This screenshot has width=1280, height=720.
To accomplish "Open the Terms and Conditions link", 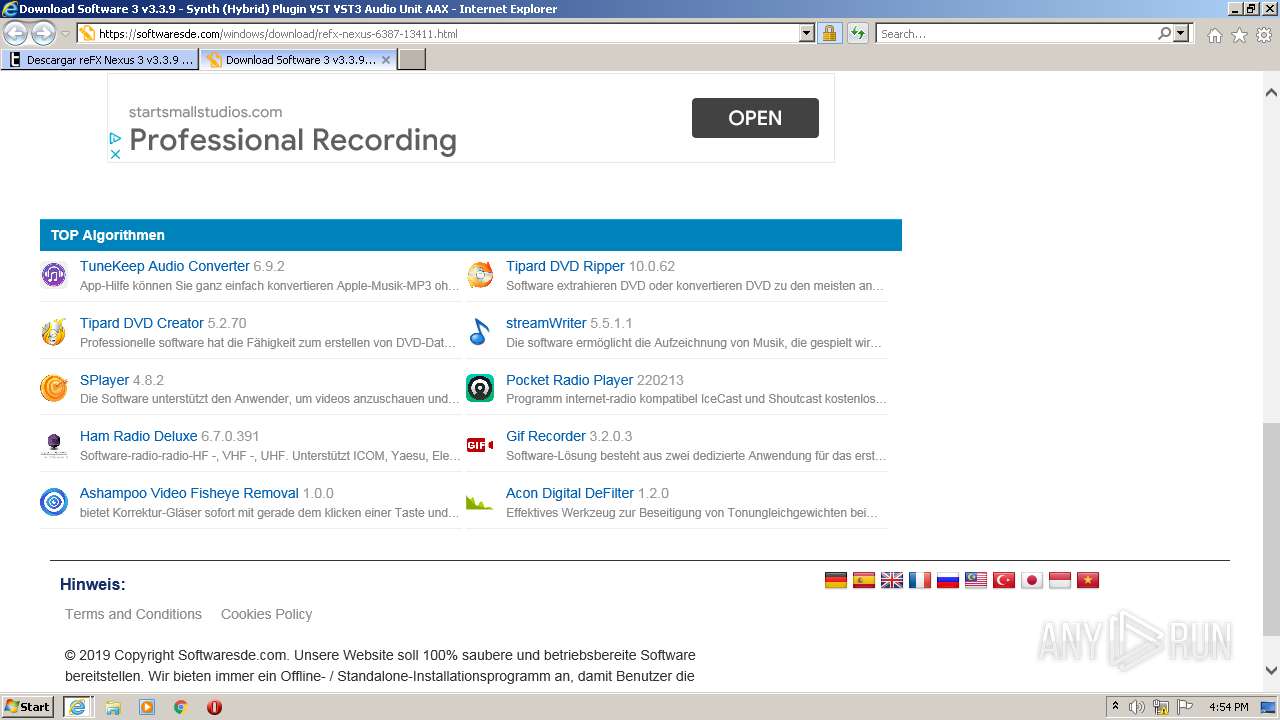I will click(133, 614).
